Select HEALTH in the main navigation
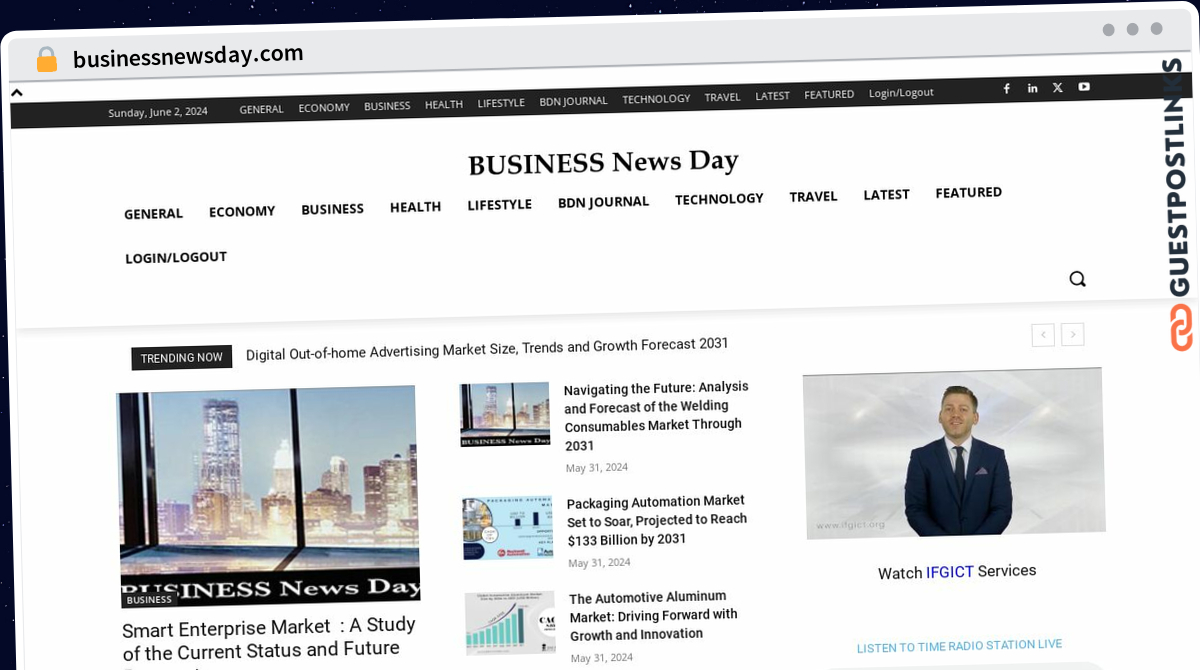1200x670 pixels. pyautogui.click(x=415, y=207)
